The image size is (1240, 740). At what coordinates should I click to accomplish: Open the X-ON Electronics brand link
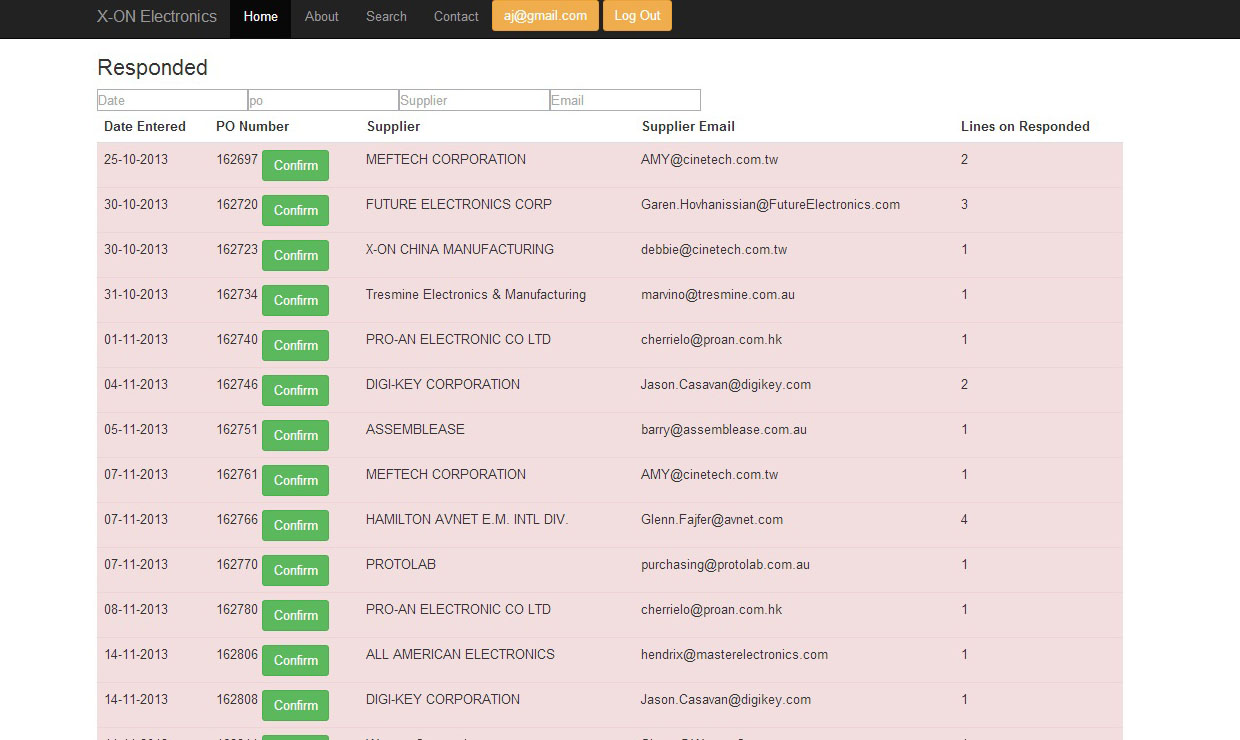(x=156, y=16)
